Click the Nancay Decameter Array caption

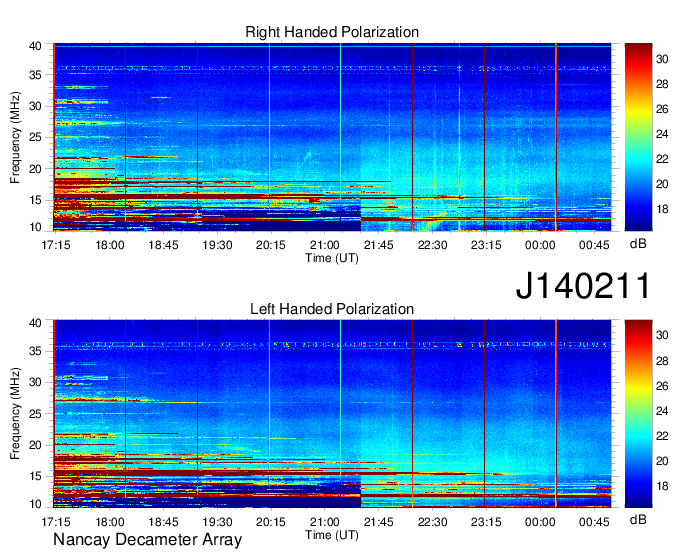[x=147, y=540]
